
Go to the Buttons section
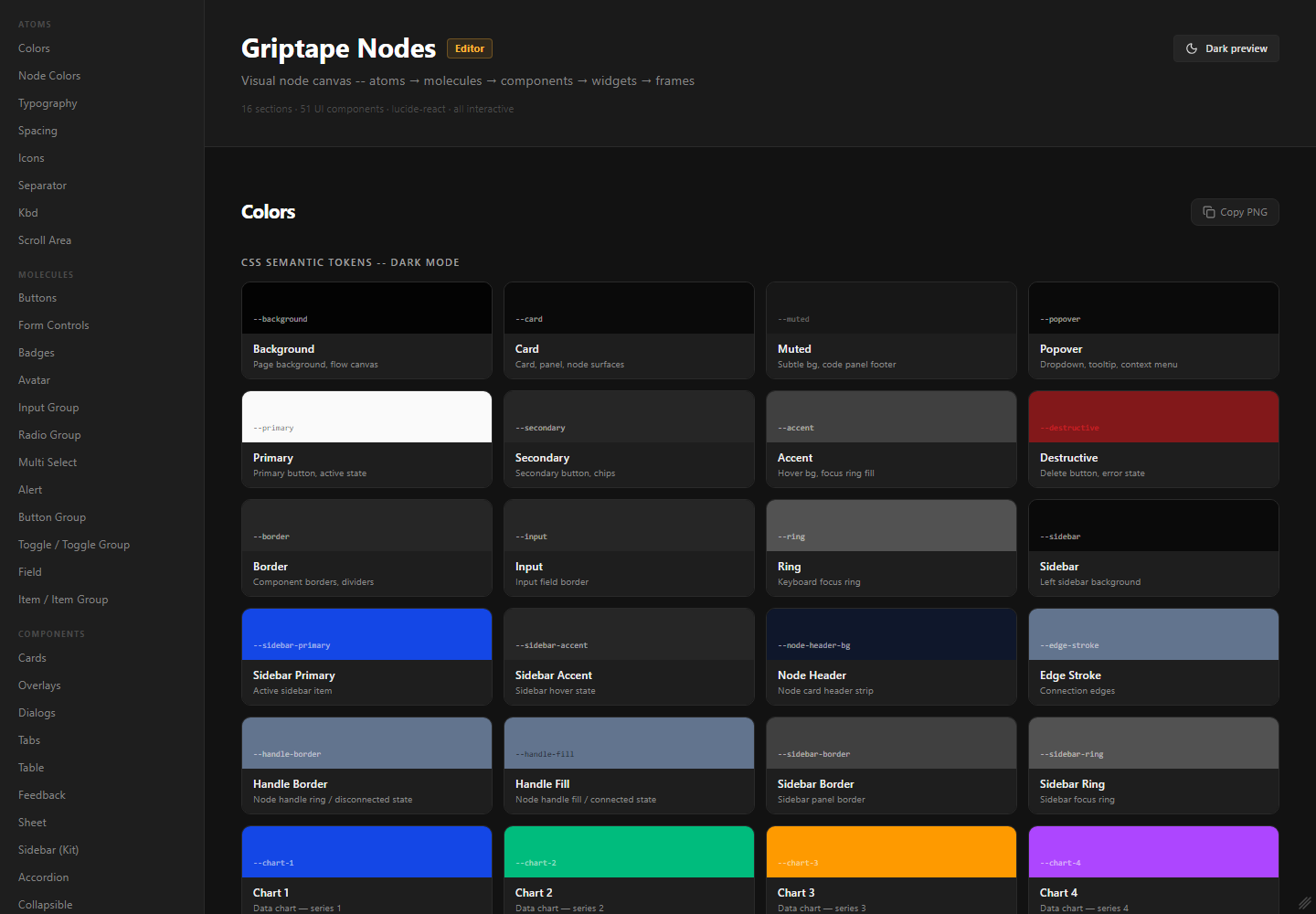click(37, 298)
